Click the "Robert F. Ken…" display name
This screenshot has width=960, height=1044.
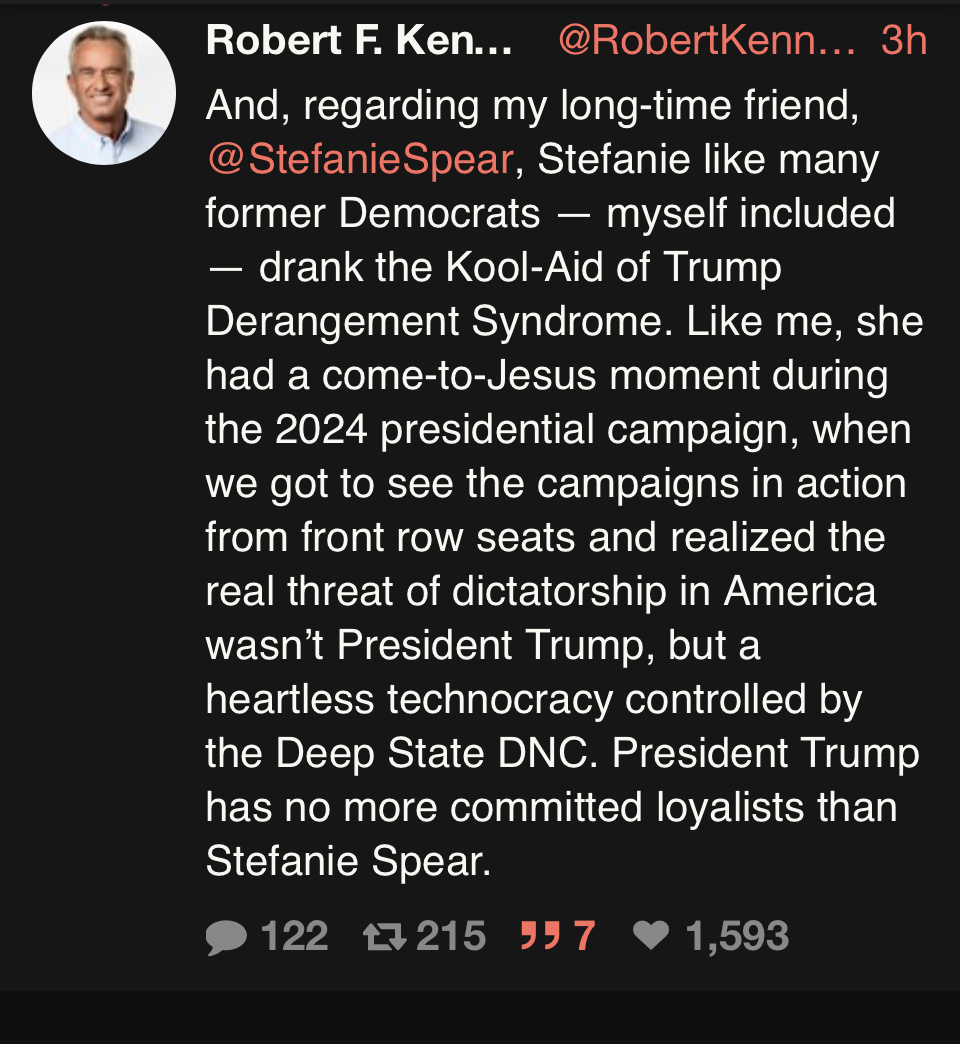click(358, 42)
